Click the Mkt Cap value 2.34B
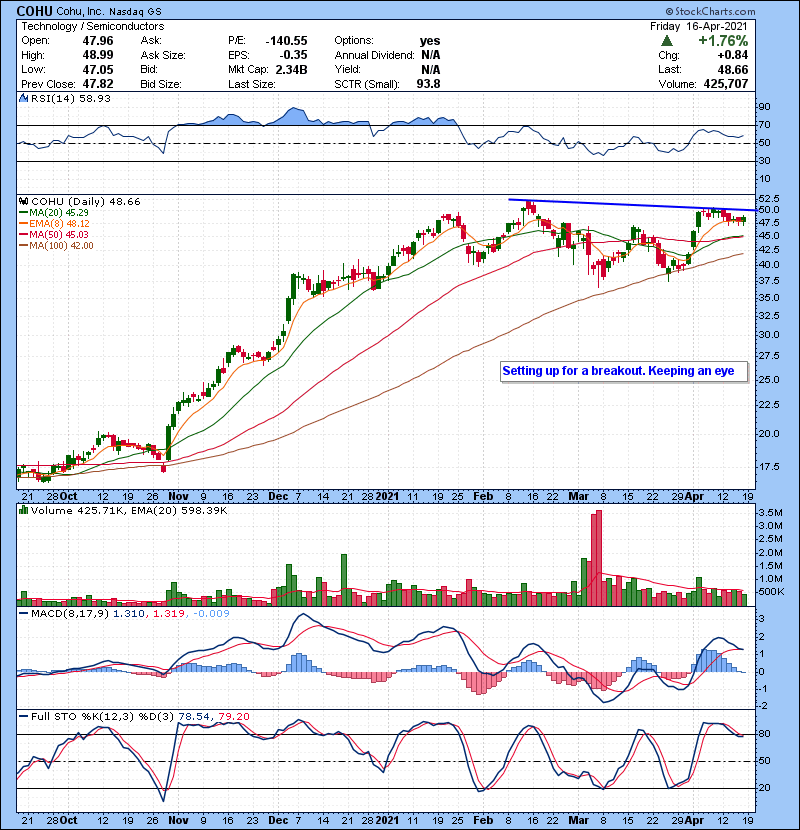The image size is (800, 830). point(291,69)
